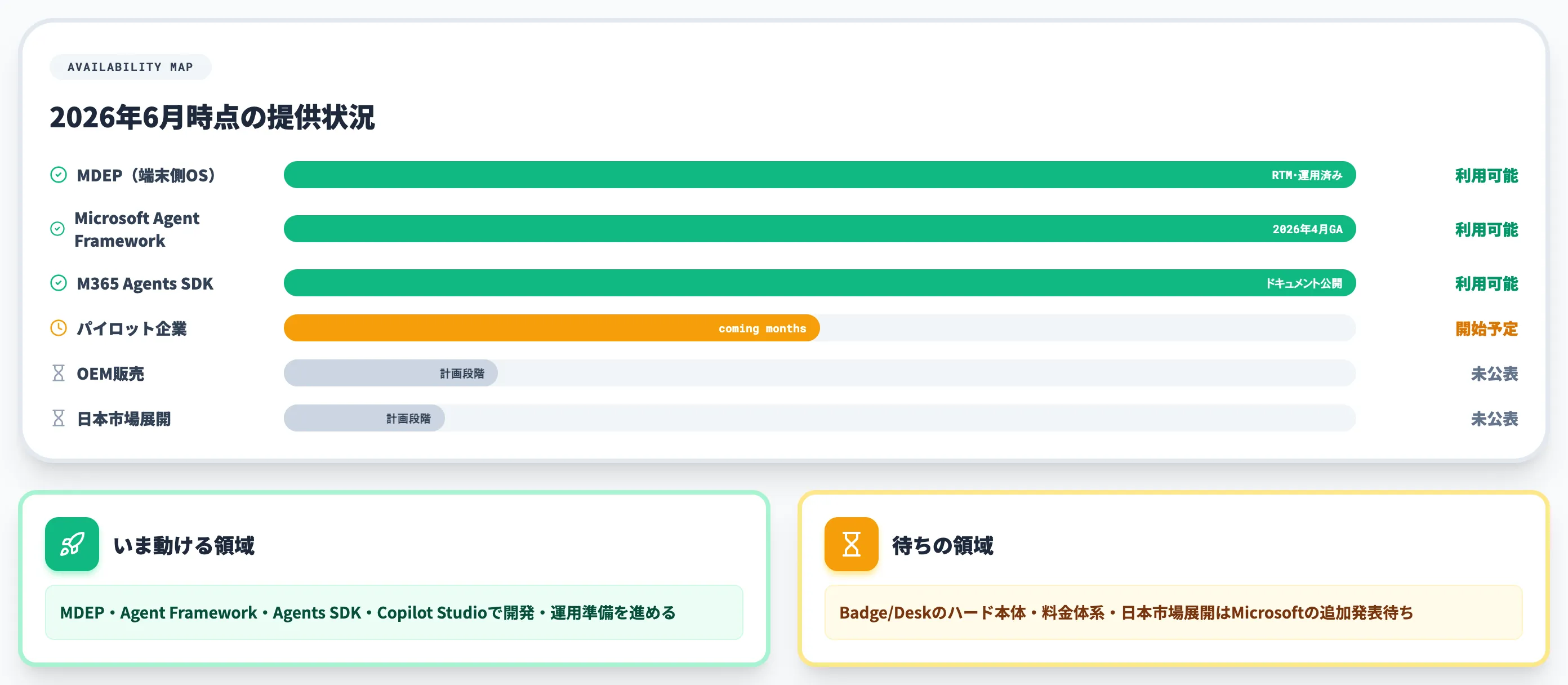This screenshot has width=1568, height=685.
Task: Click the ドキュメント公開 label
Action: 1304,284
